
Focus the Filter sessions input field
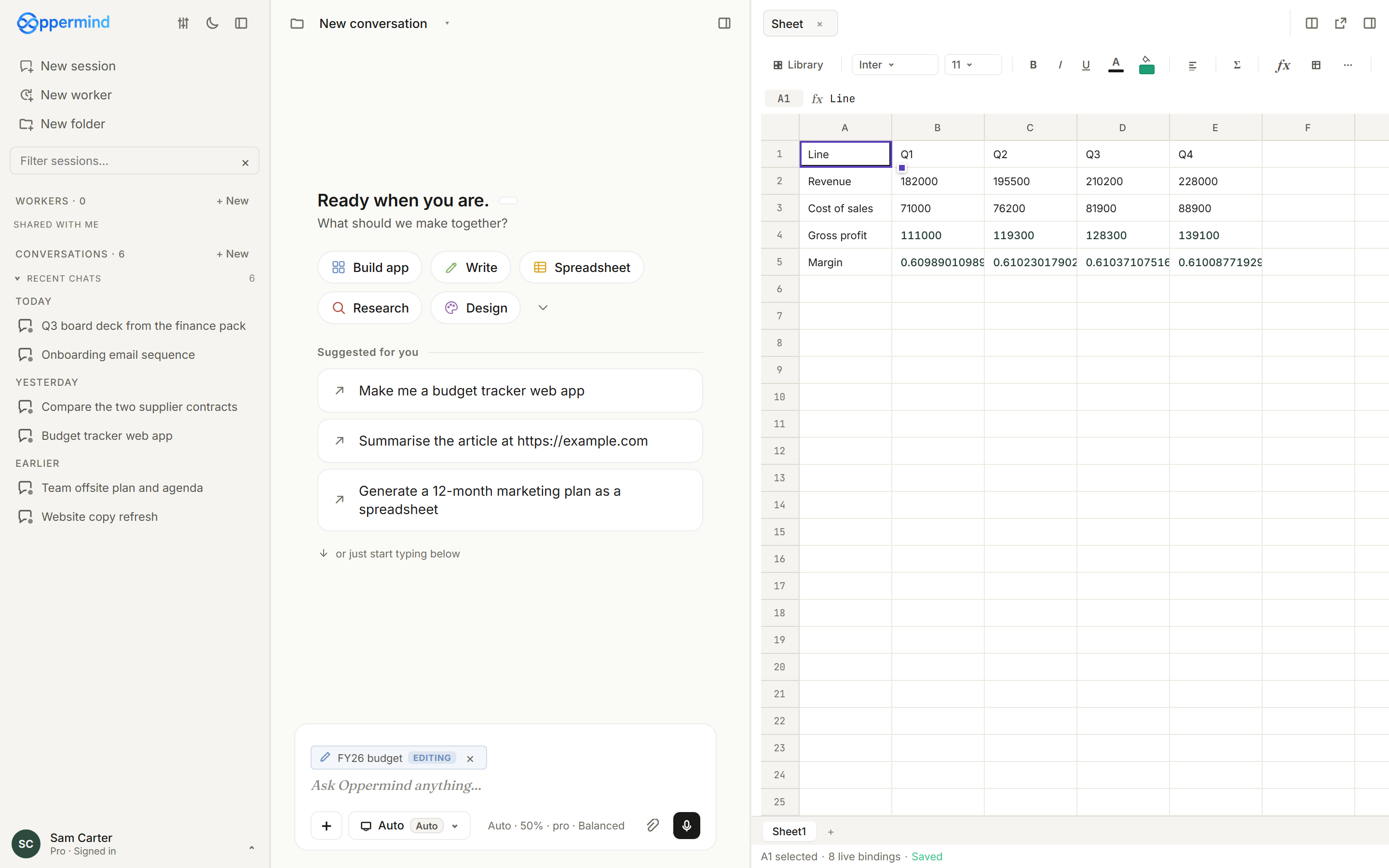134,161
